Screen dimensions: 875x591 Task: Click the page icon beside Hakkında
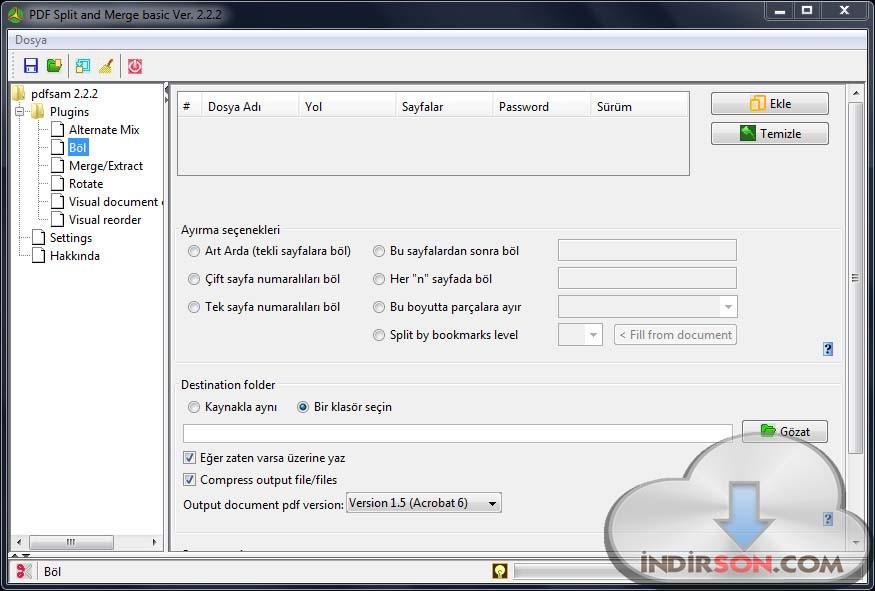click(x=39, y=256)
